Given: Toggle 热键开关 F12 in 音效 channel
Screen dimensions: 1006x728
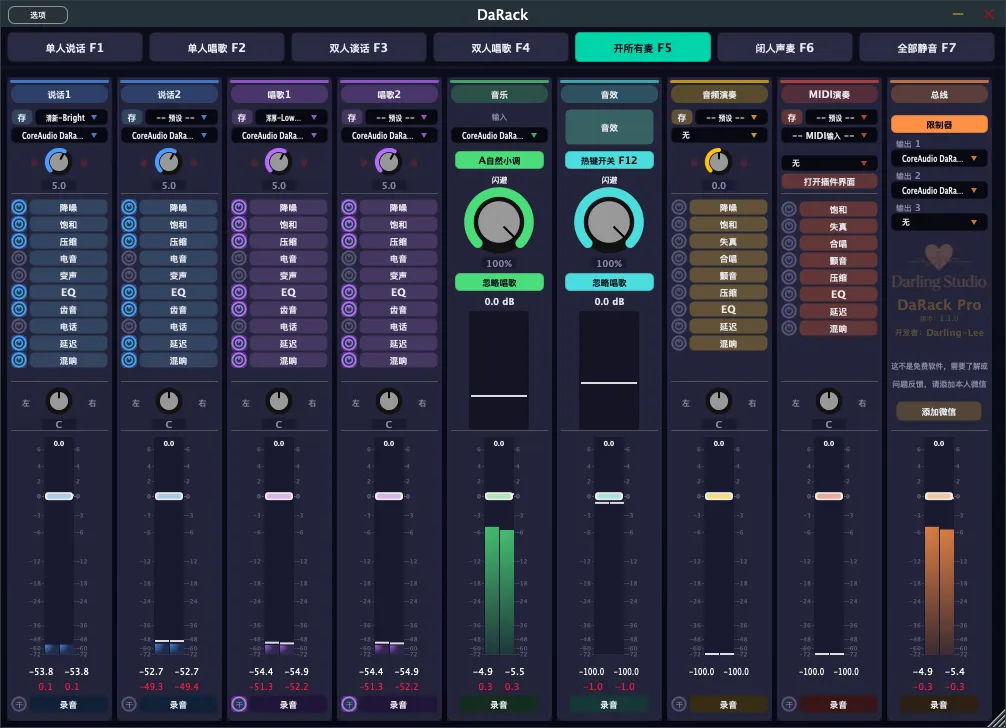Looking at the screenshot, I should click(609, 160).
